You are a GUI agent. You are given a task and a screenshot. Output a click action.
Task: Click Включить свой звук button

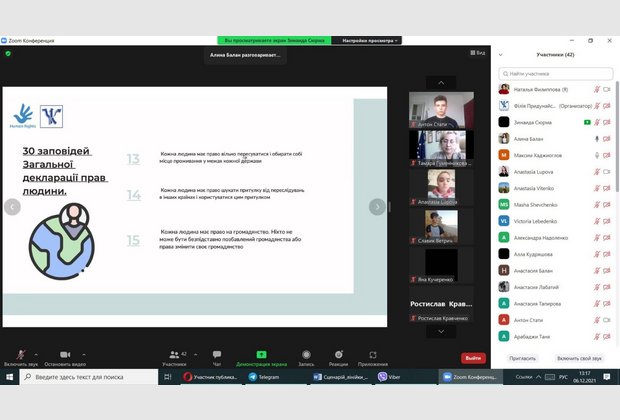(x=579, y=357)
